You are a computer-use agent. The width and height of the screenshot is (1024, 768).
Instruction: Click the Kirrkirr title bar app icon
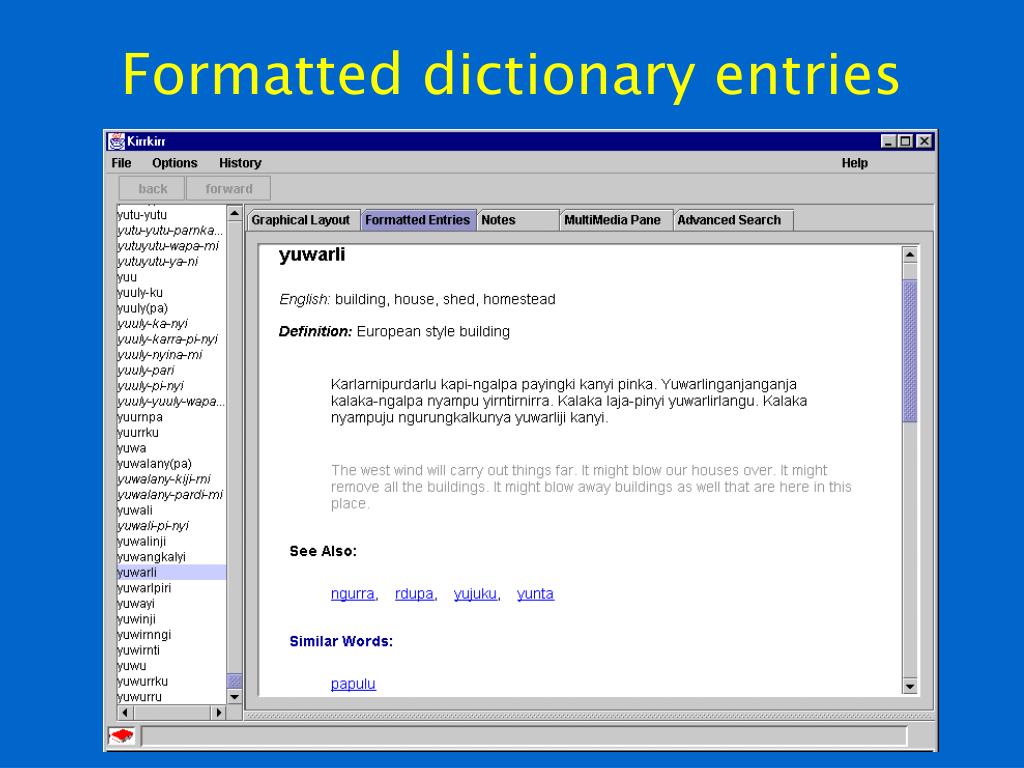click(117, 141)
